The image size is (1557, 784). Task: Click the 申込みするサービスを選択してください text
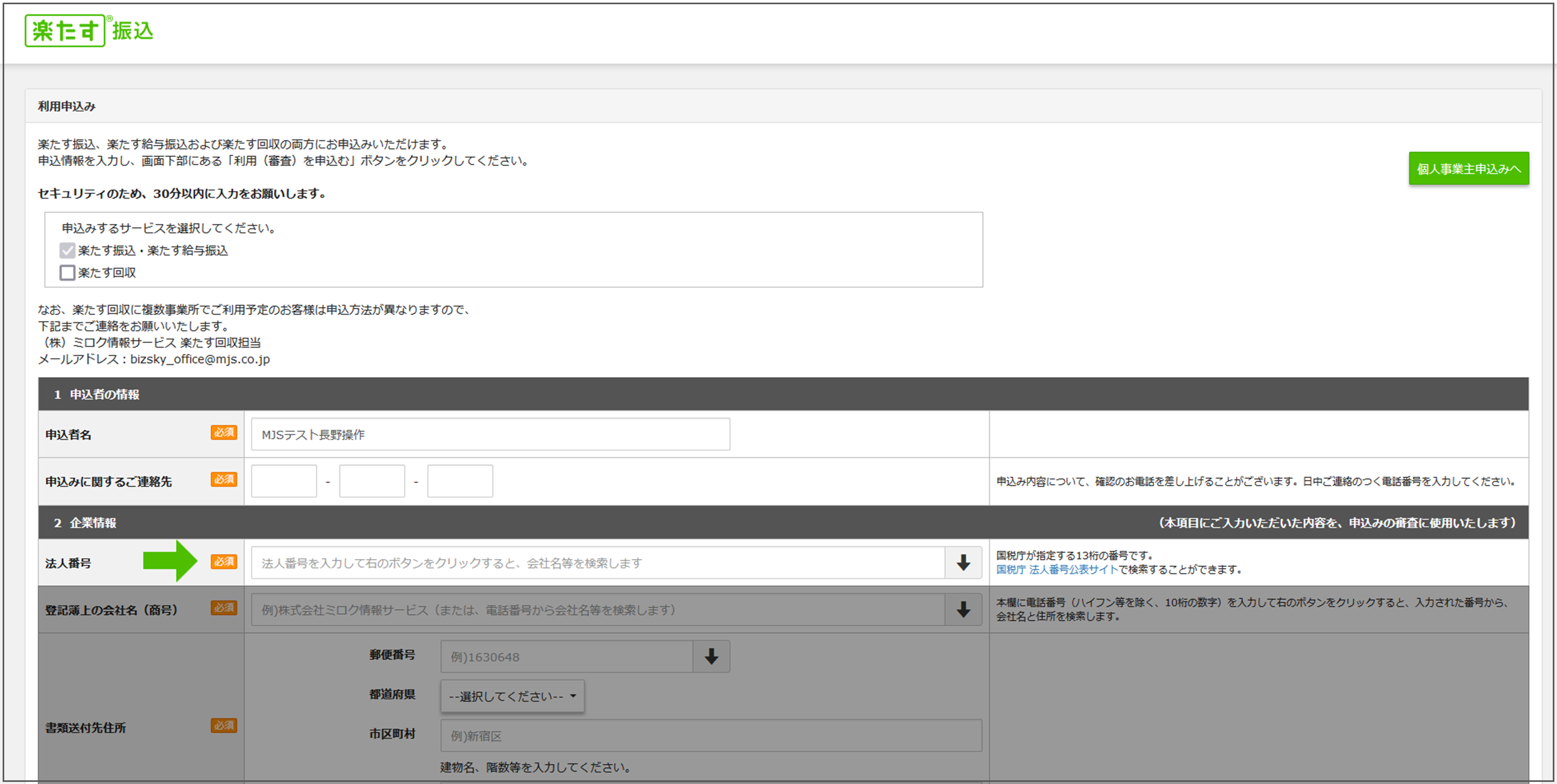point(169,228)
